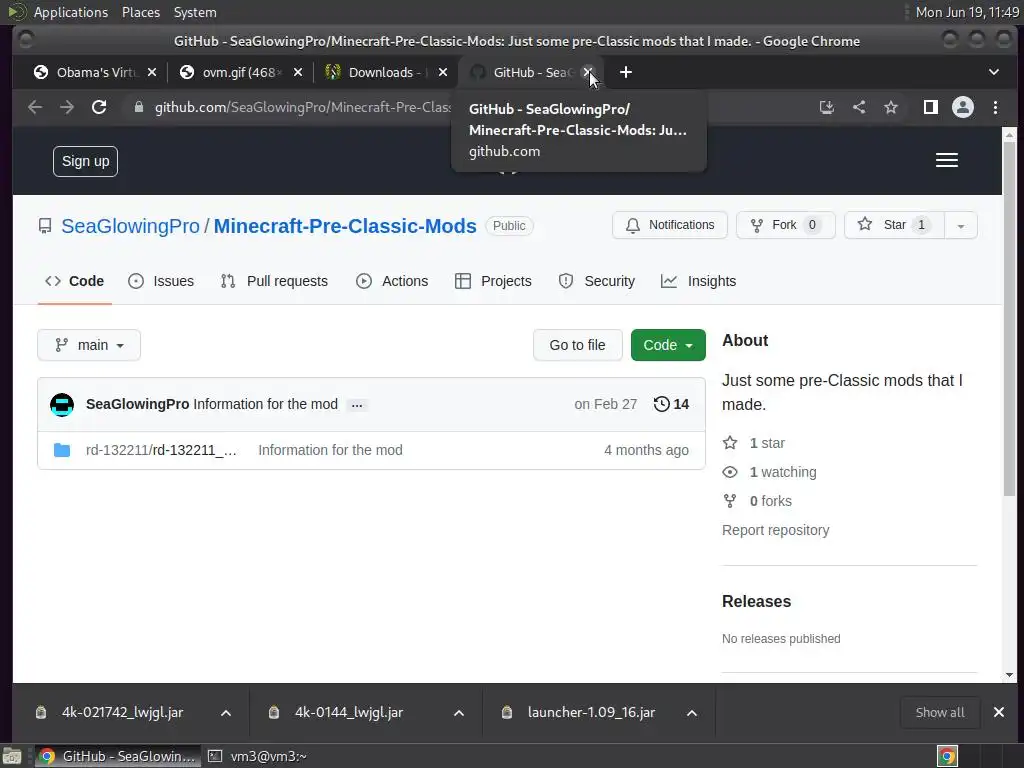This screenshot has width=1024, height=768.
Task: Open the SeaGlowingPro owner link
Action: [131, 226]
